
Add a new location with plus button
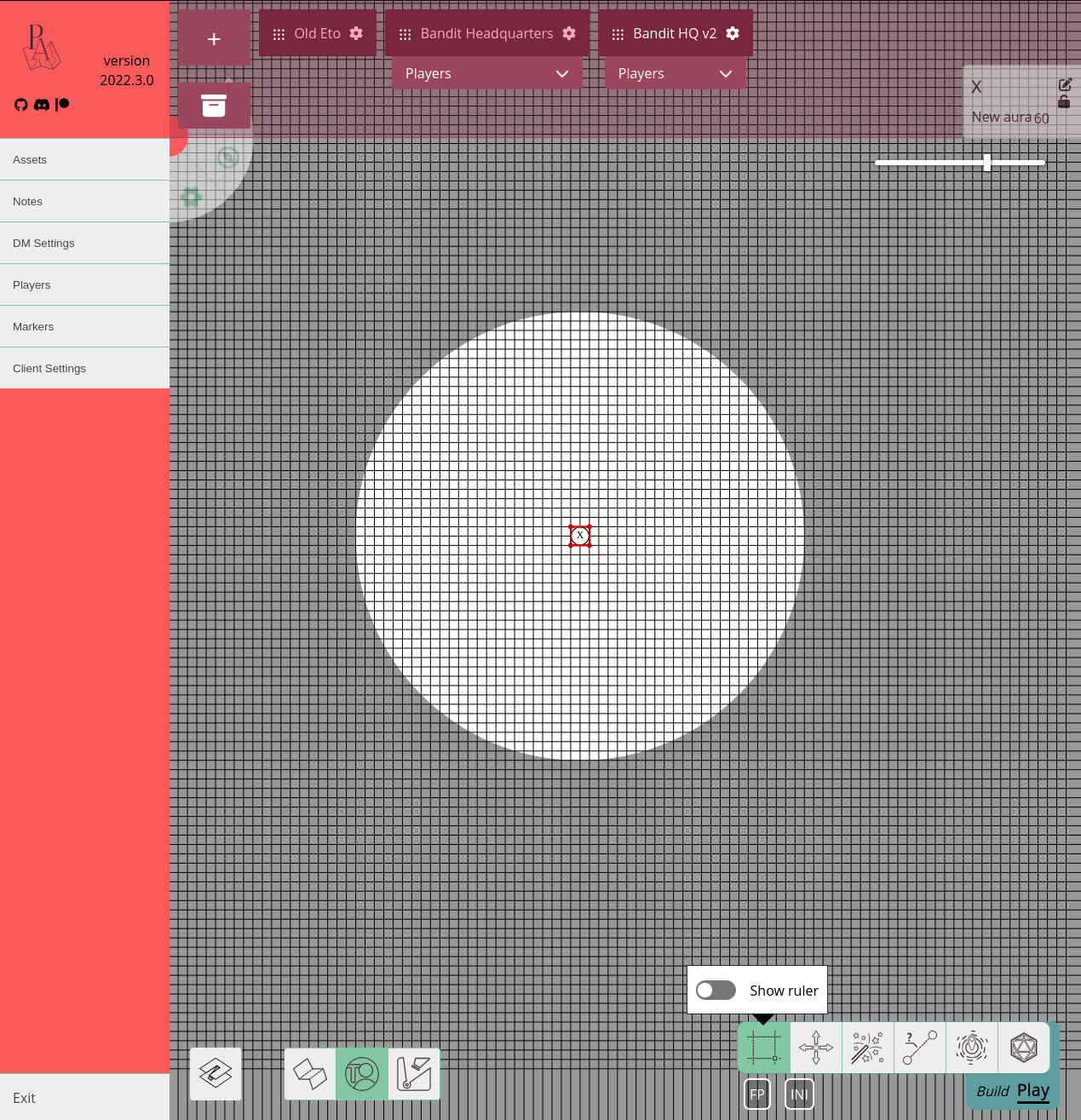point(214,38)
